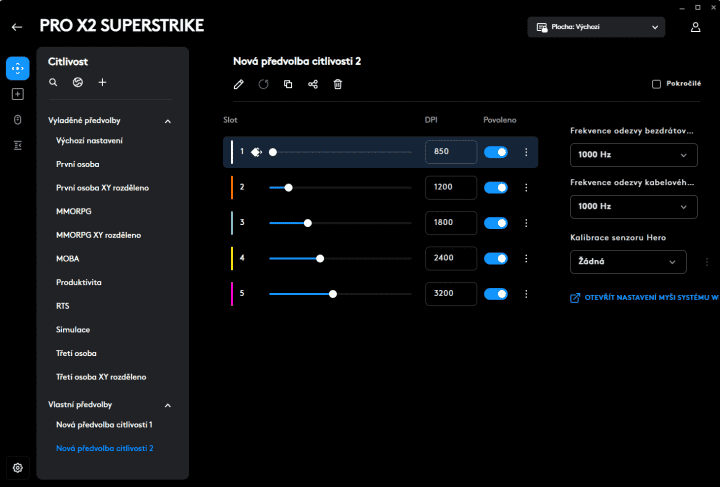This screenshot has height=487, width=720.
Task: Select the MMORPG preset
Action: 74,211
